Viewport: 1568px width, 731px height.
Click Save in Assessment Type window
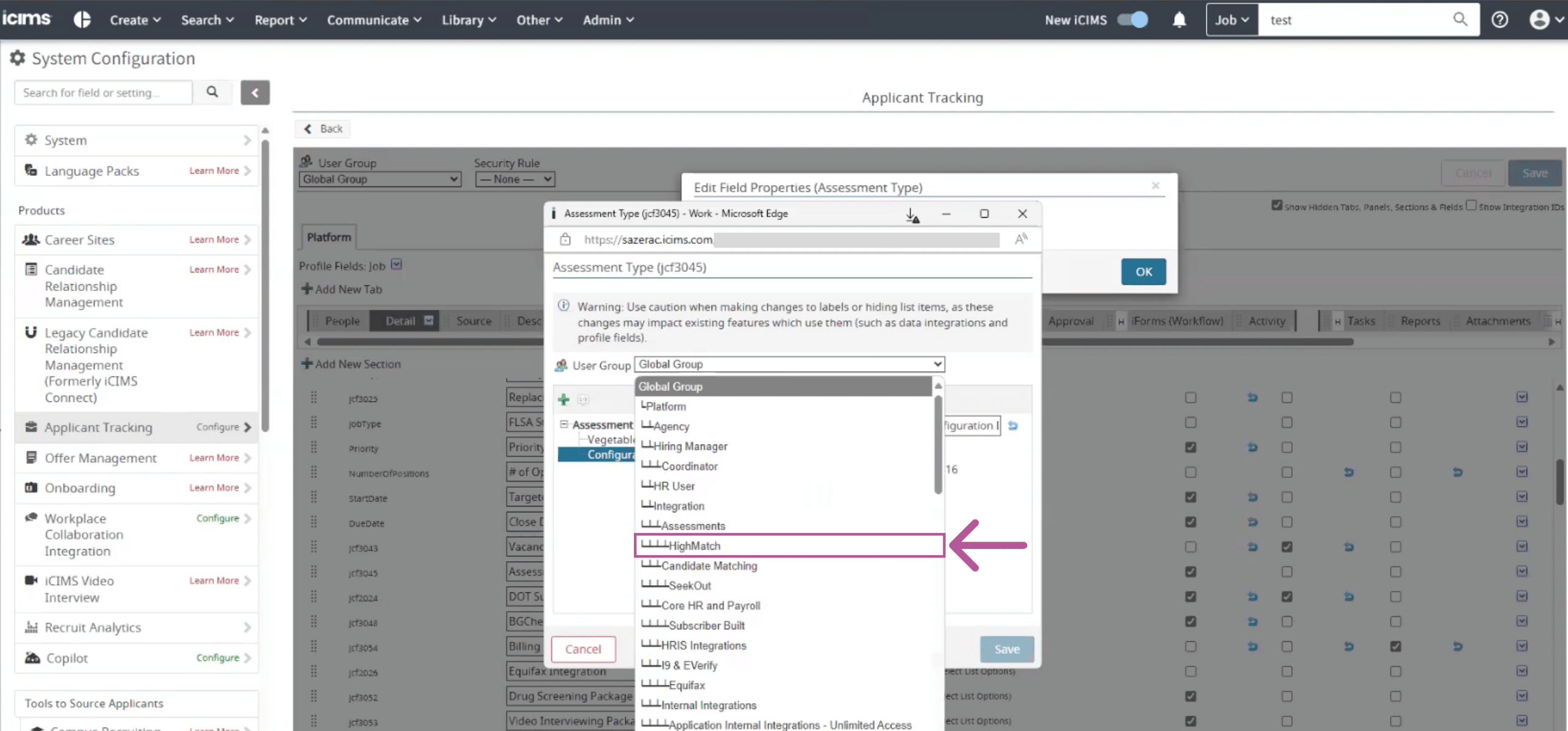pyautogui.click(x=1007, y=649)
